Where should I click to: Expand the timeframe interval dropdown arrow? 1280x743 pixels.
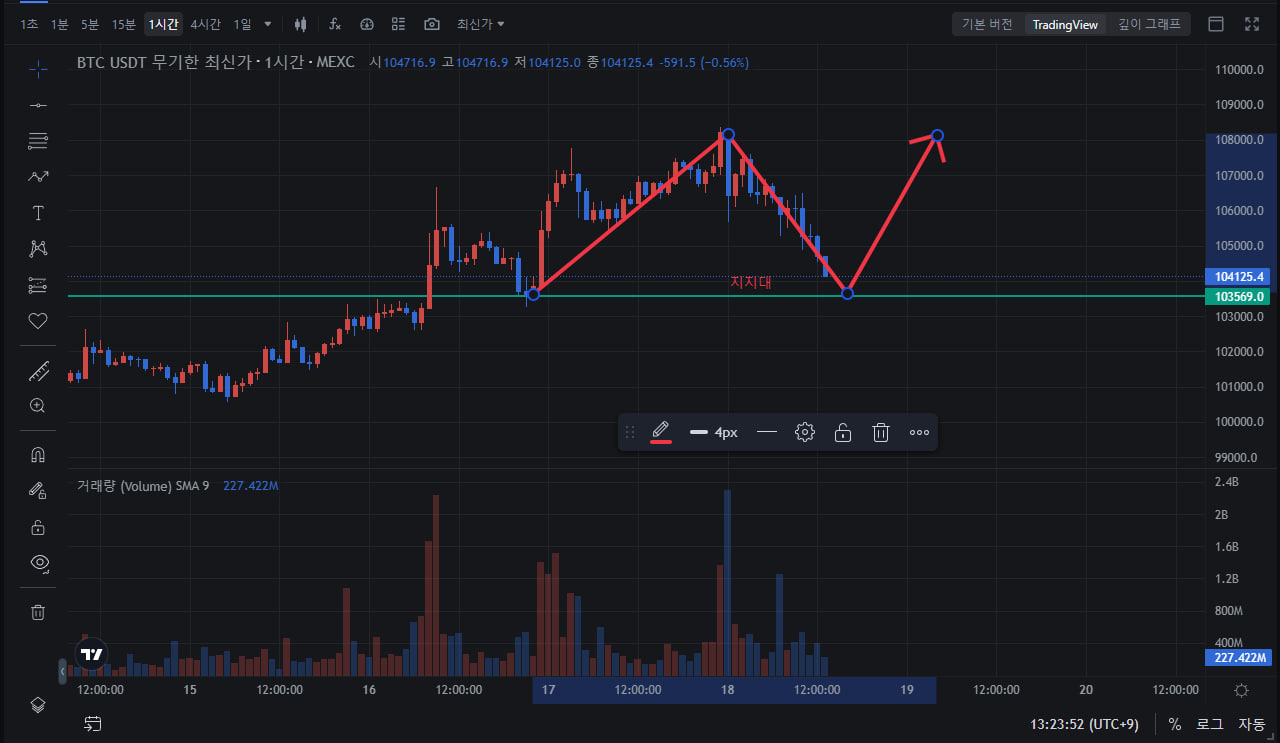(x=267, y=24)
